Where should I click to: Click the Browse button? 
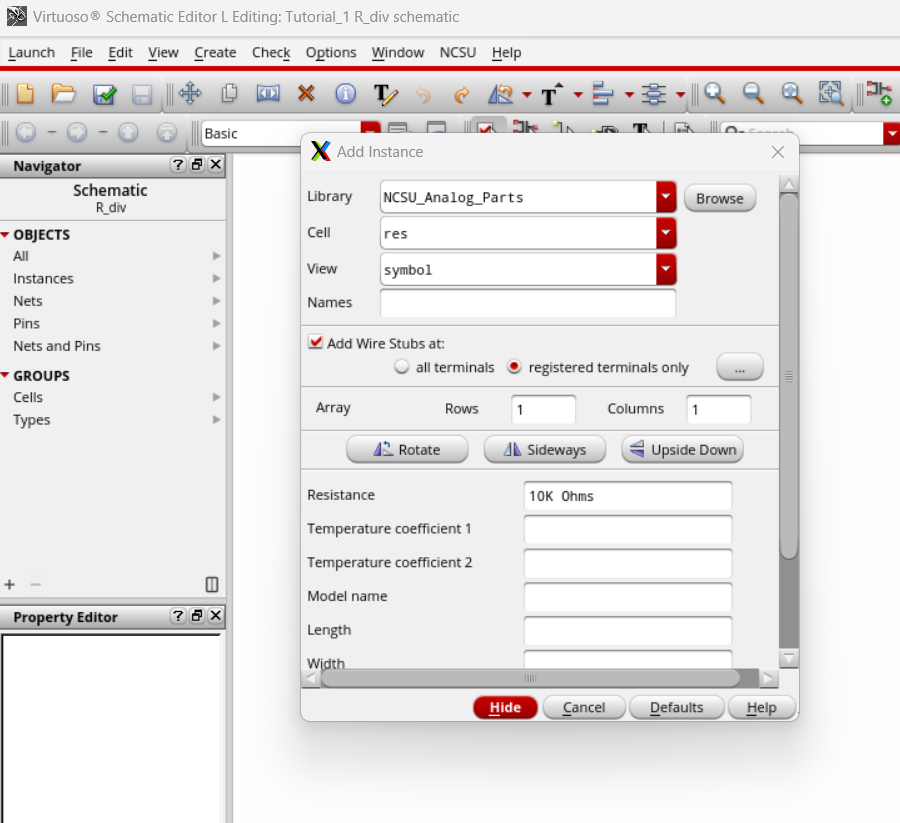(719, 198)
